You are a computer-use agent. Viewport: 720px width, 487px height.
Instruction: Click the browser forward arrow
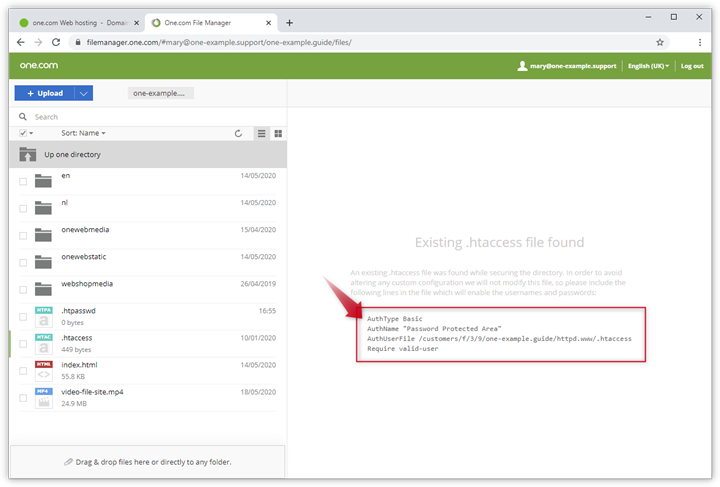38,42
